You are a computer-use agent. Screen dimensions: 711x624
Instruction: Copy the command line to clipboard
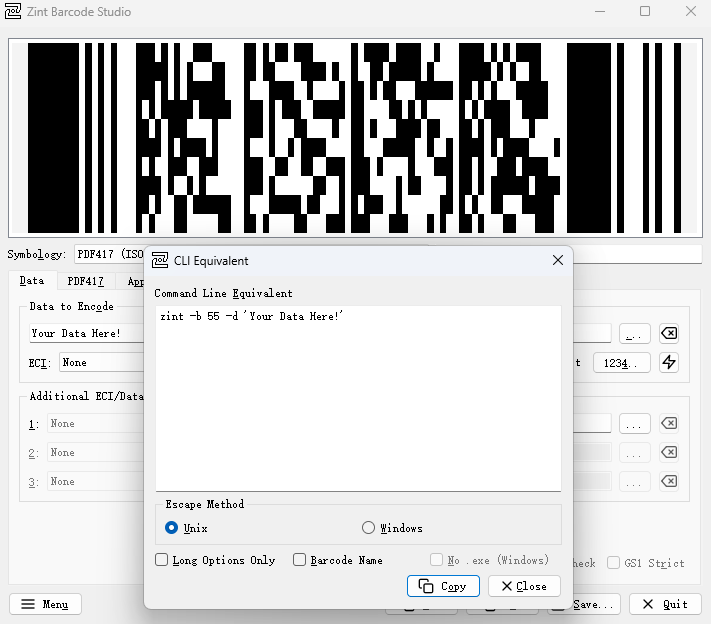(x=443, y=586)
